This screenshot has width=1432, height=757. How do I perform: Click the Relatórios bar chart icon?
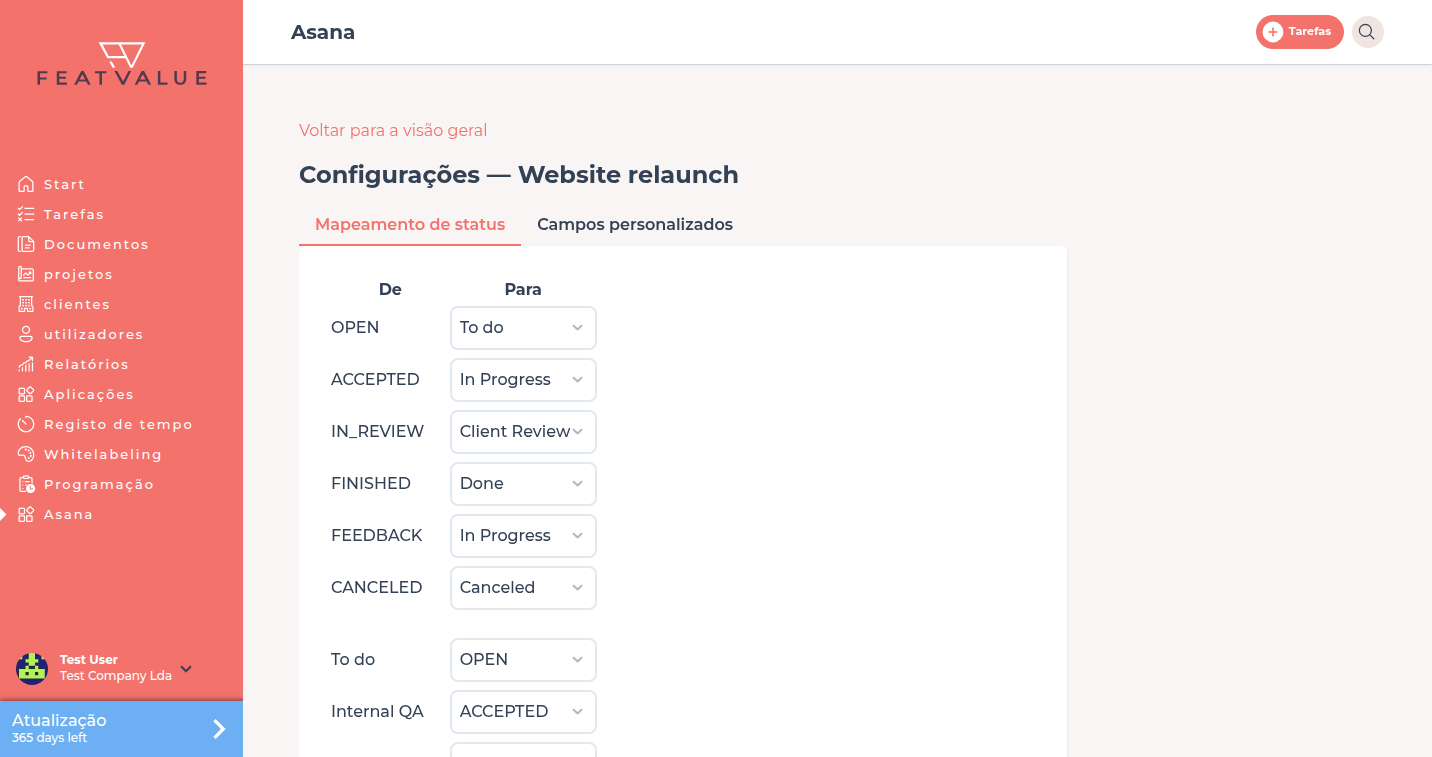26,364
